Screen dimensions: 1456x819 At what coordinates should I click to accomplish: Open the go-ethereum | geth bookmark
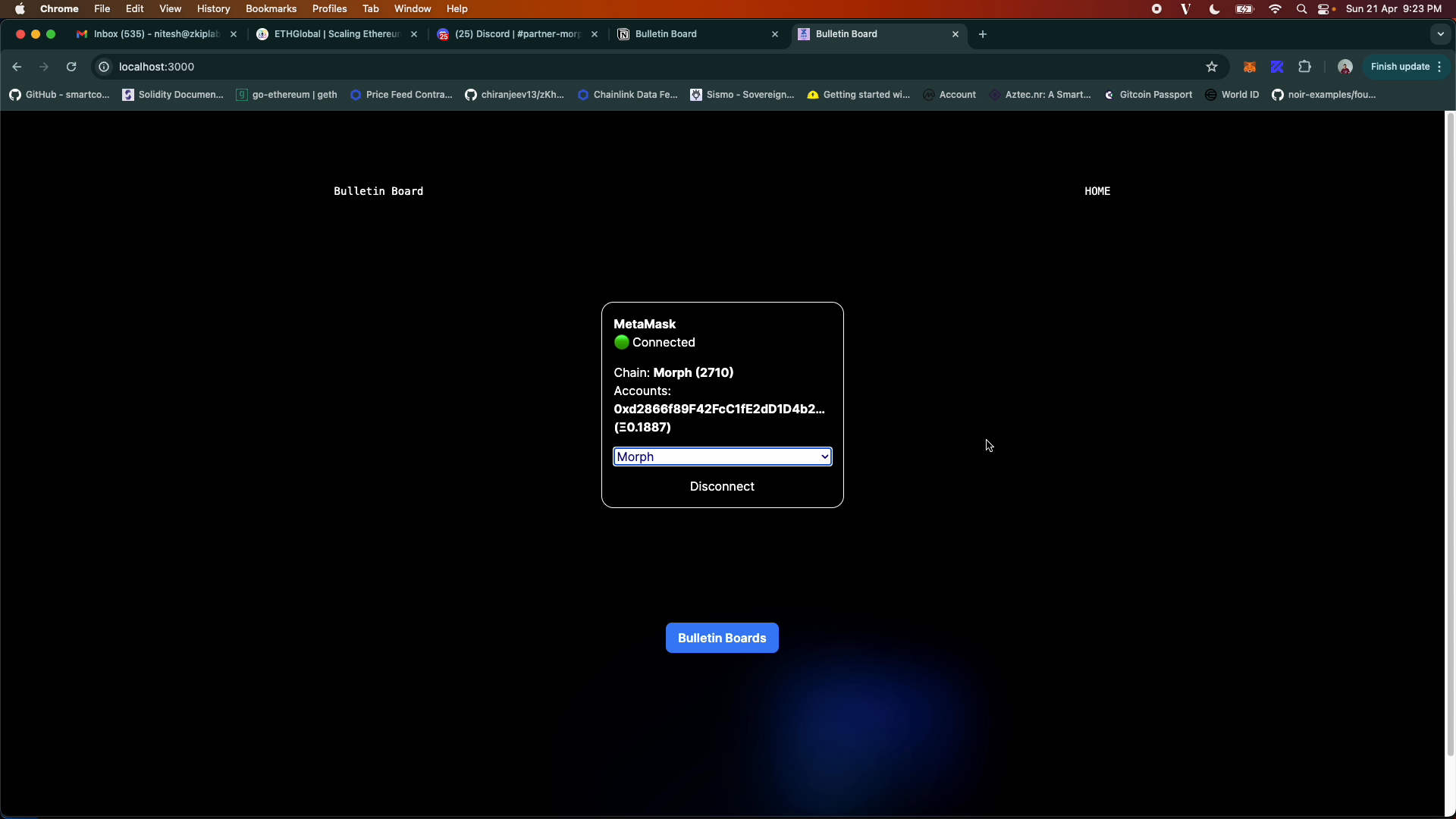coord(287,95)
